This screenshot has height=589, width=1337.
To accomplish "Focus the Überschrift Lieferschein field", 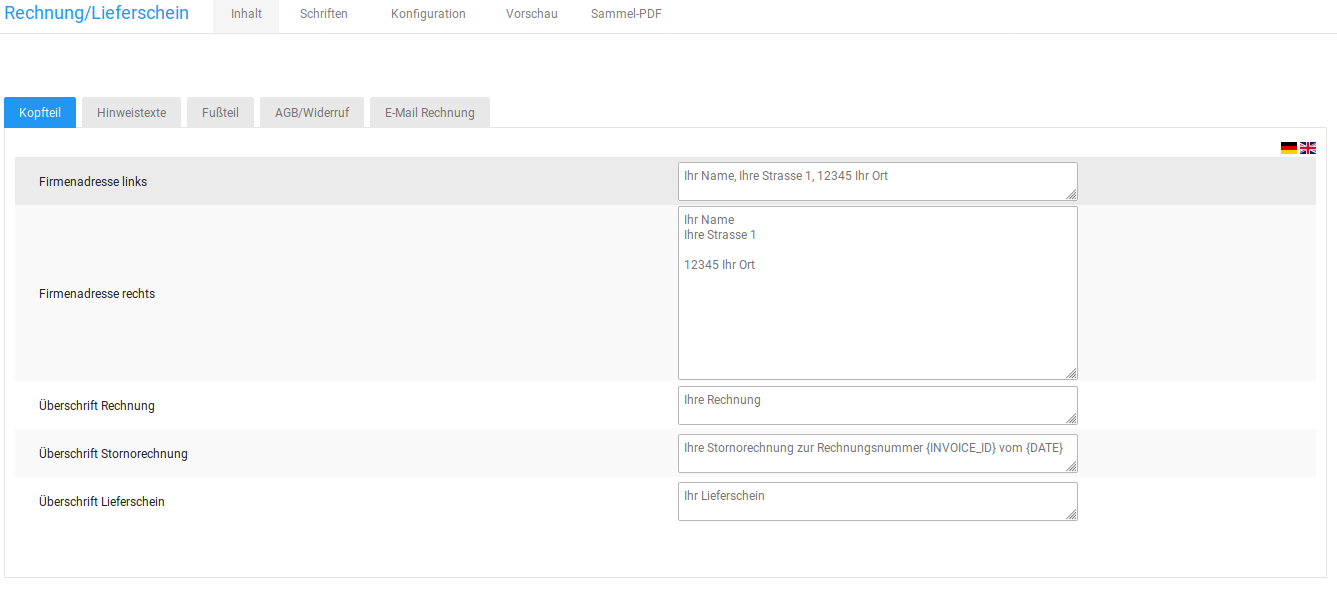I will [876, 501].
